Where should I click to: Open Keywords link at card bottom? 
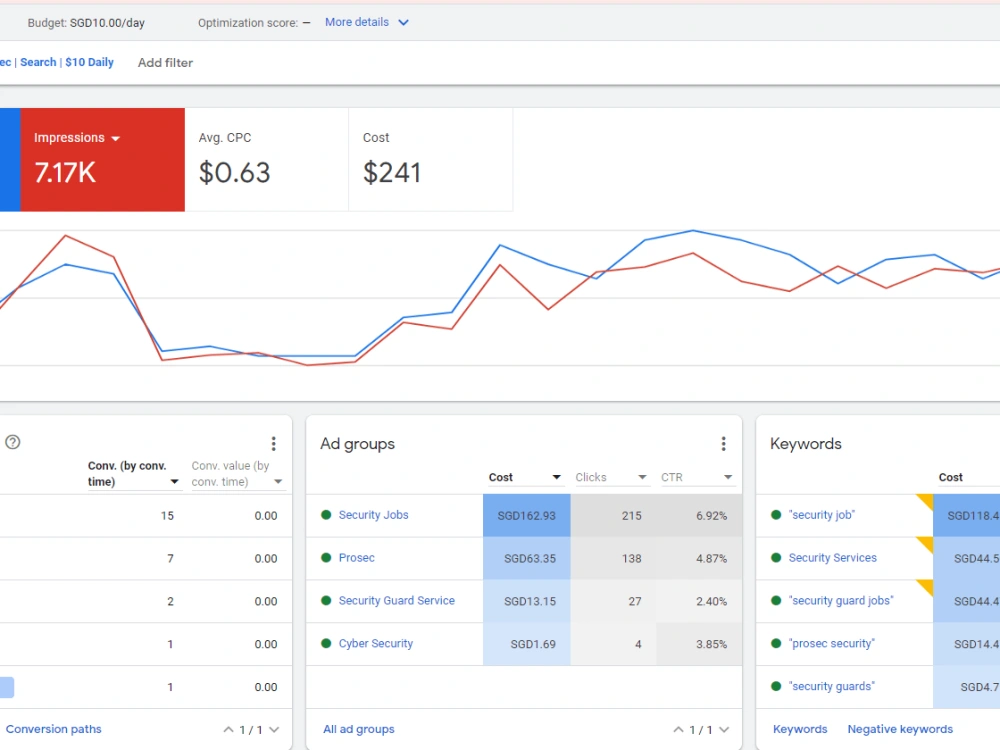coord(800,729)
